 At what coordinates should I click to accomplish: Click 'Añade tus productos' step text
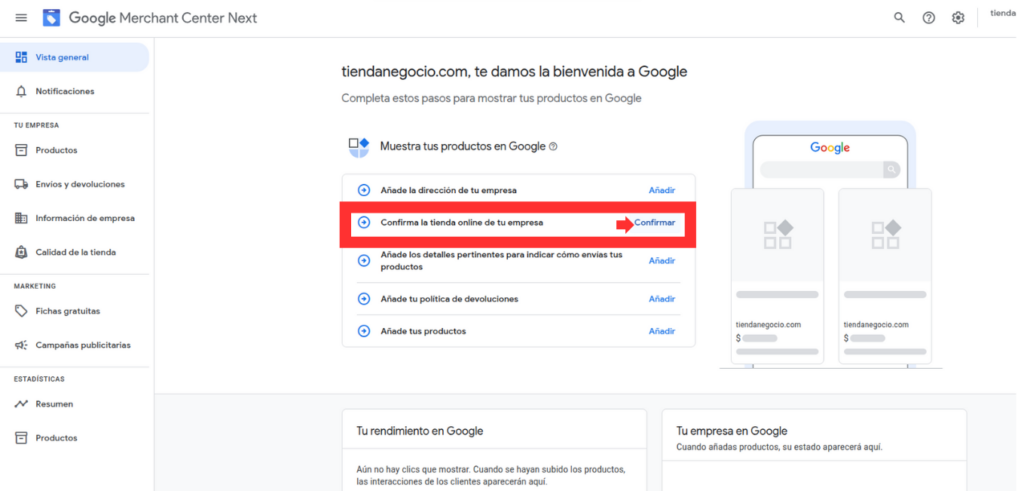[x=423, y=331]
